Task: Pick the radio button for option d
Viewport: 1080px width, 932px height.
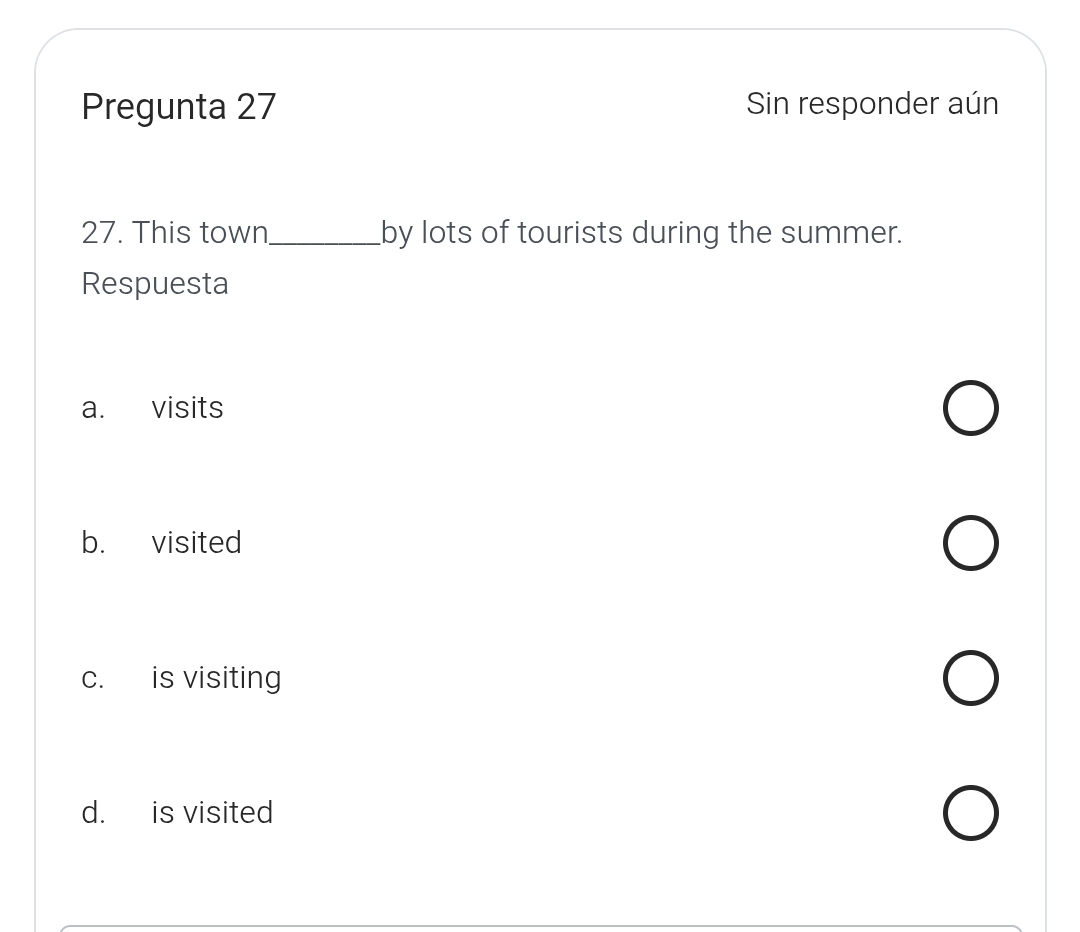Action: click(970, 813)
